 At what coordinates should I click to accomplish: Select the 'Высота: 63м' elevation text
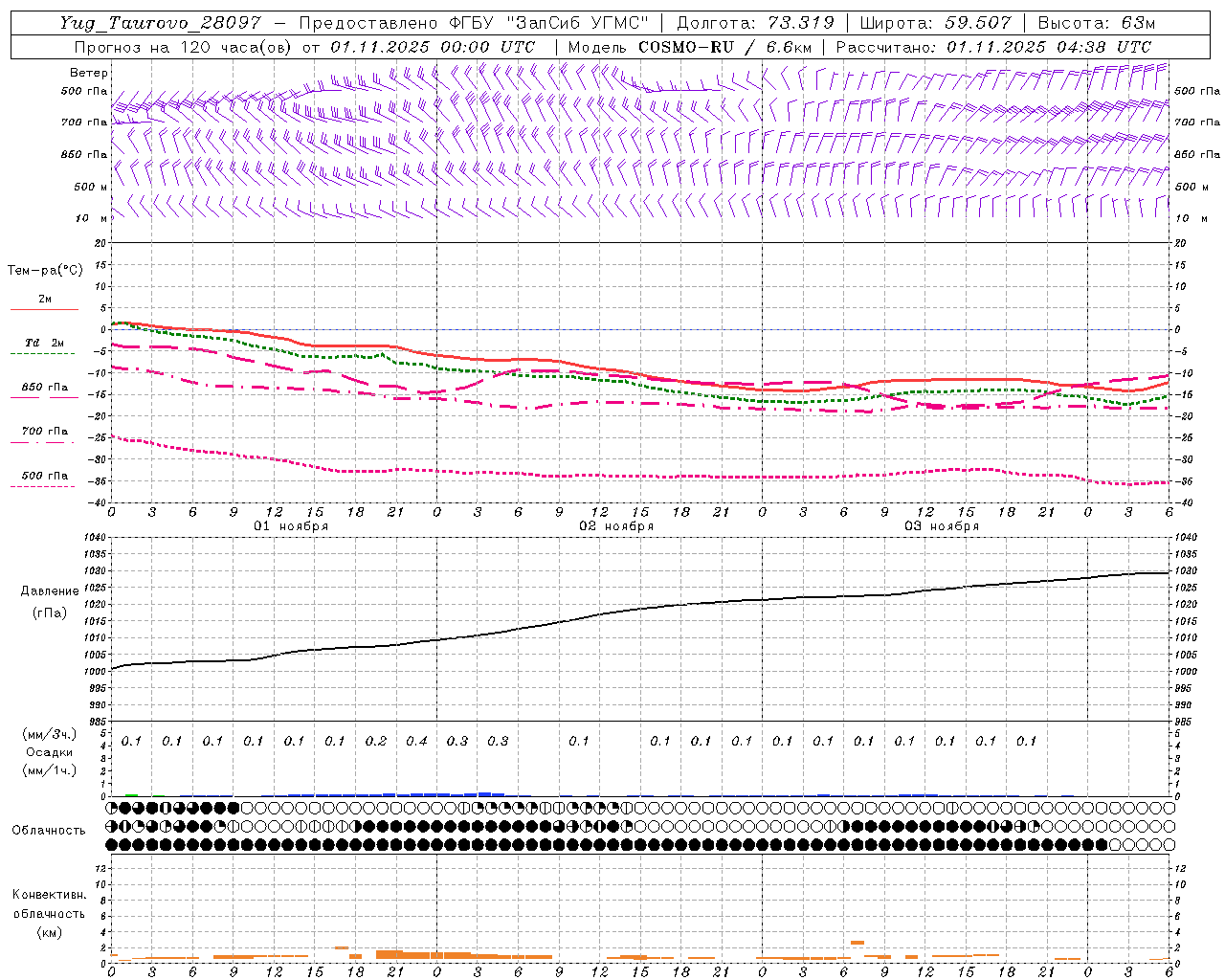click(x=1097, y=23)
